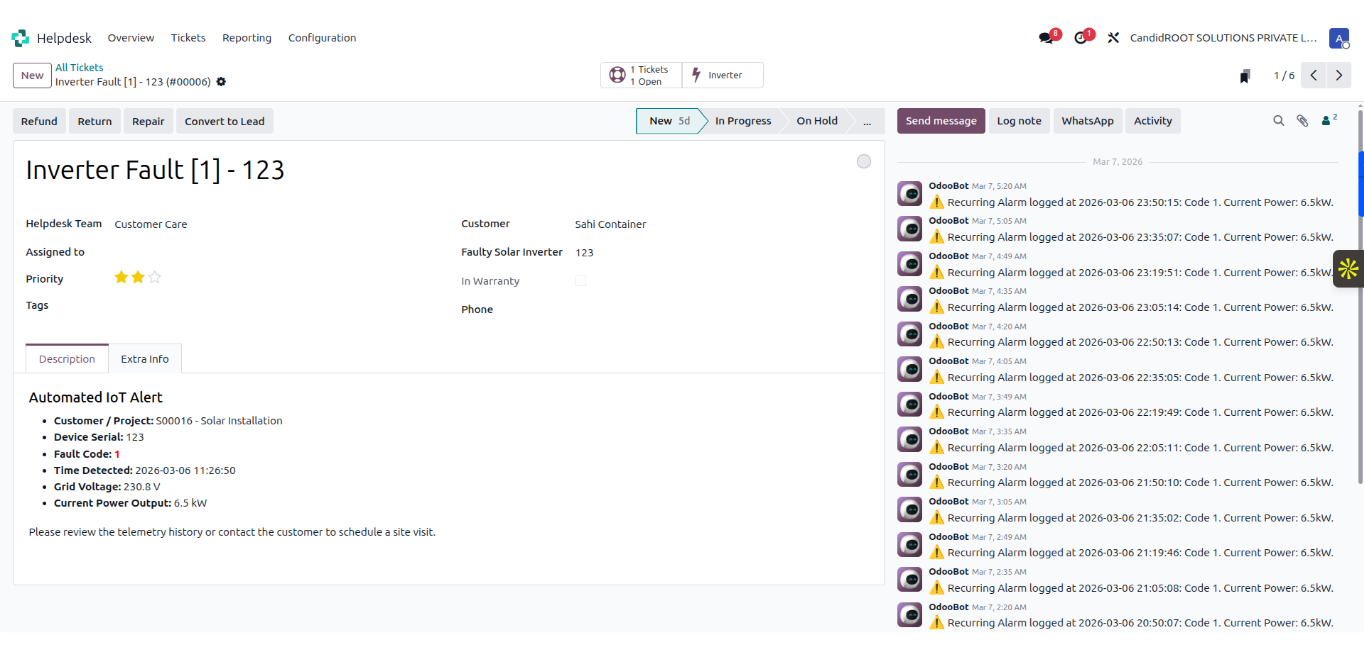Click the Grid Voltage 230.8 V line

[107, 487]
